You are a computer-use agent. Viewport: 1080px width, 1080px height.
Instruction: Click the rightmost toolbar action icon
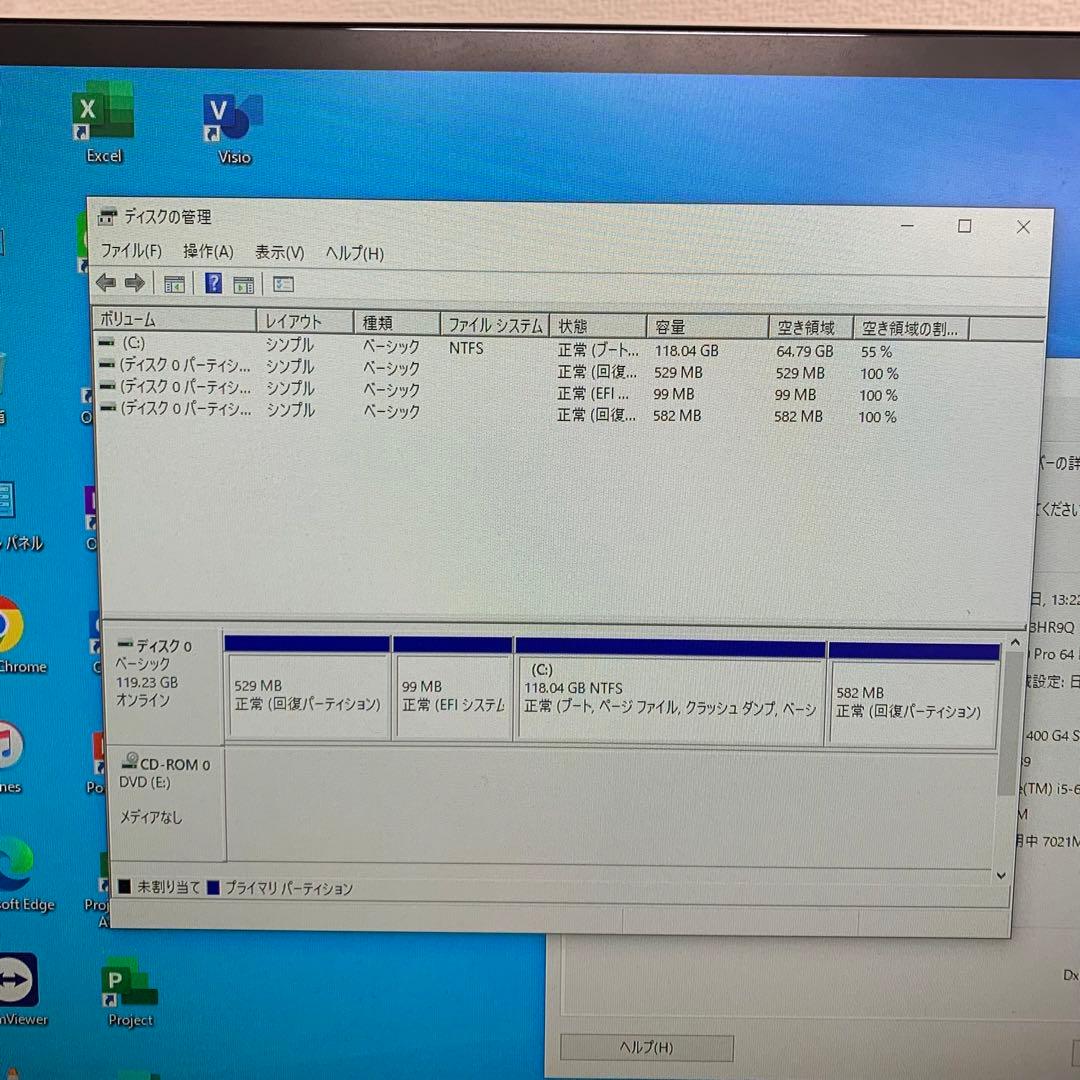click(283, 284)
